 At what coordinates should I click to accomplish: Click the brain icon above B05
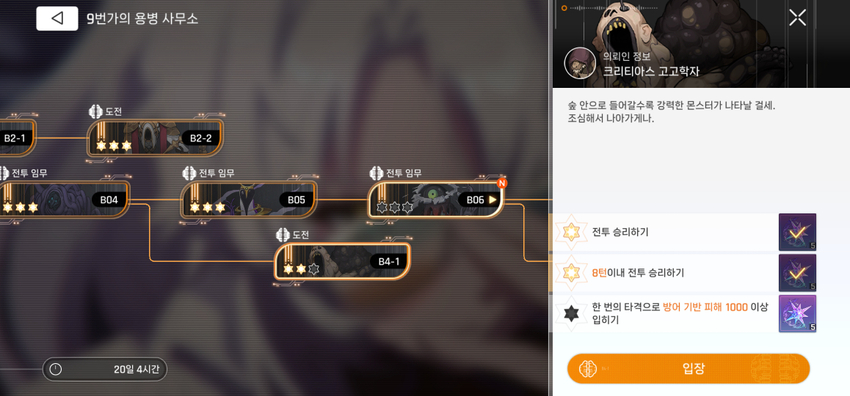189,173
